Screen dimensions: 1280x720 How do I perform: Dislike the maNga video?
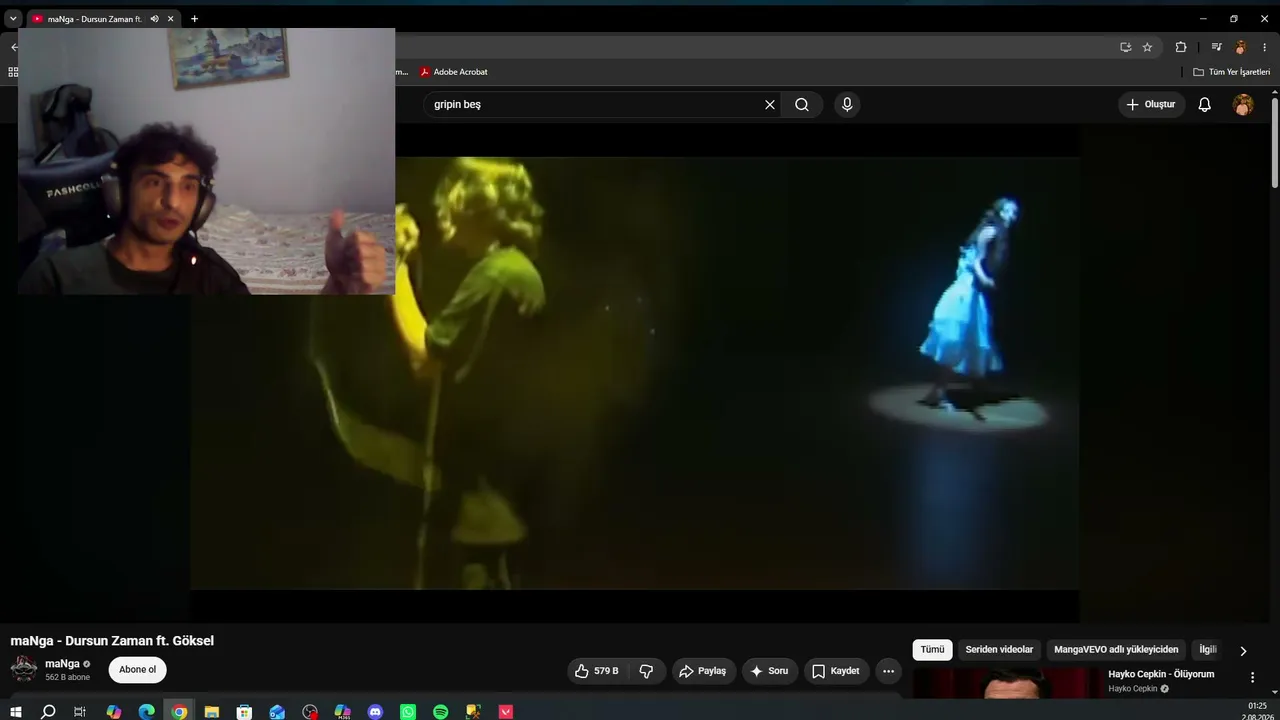(x=646, y=671)
